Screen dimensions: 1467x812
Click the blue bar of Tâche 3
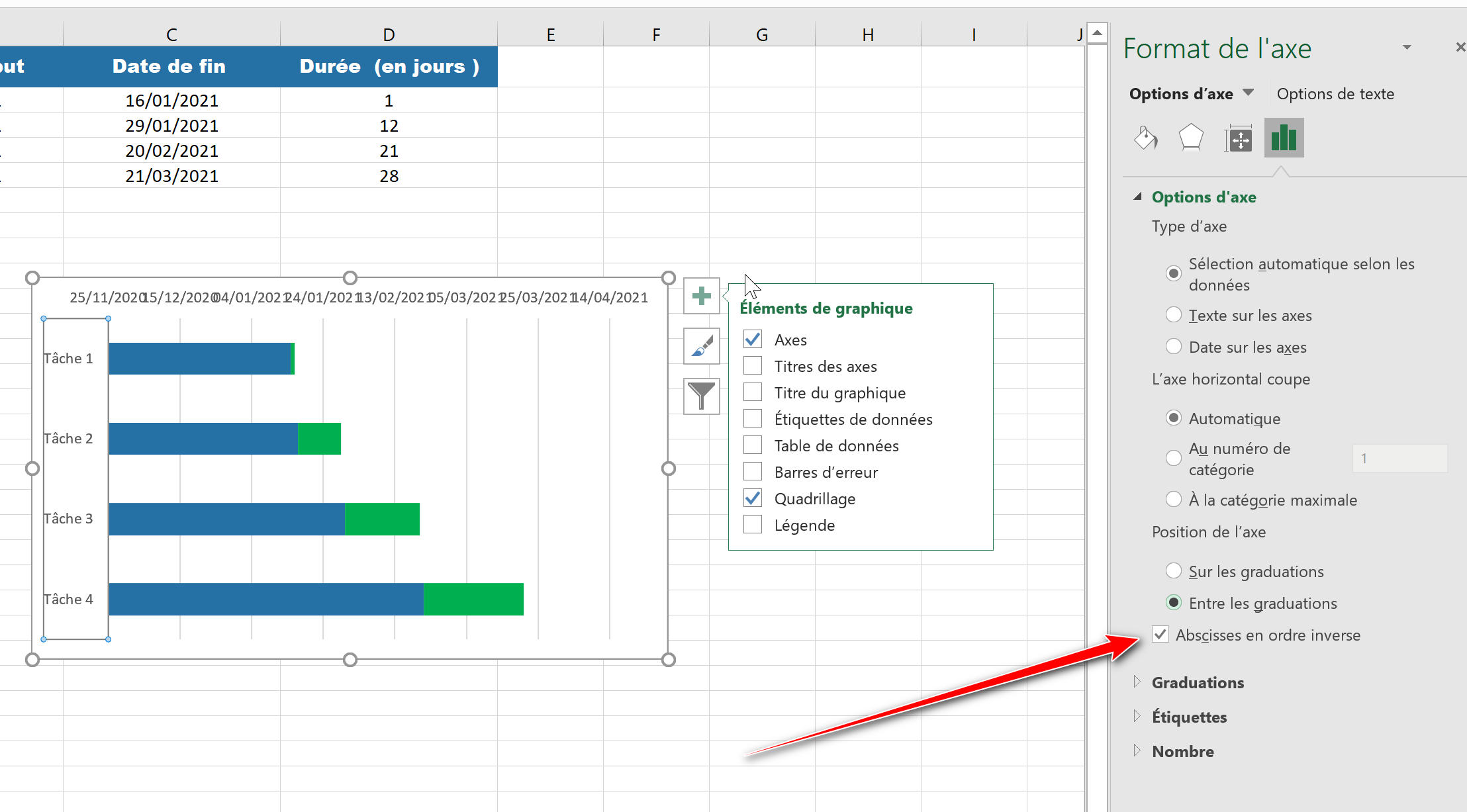pos(227,519)
